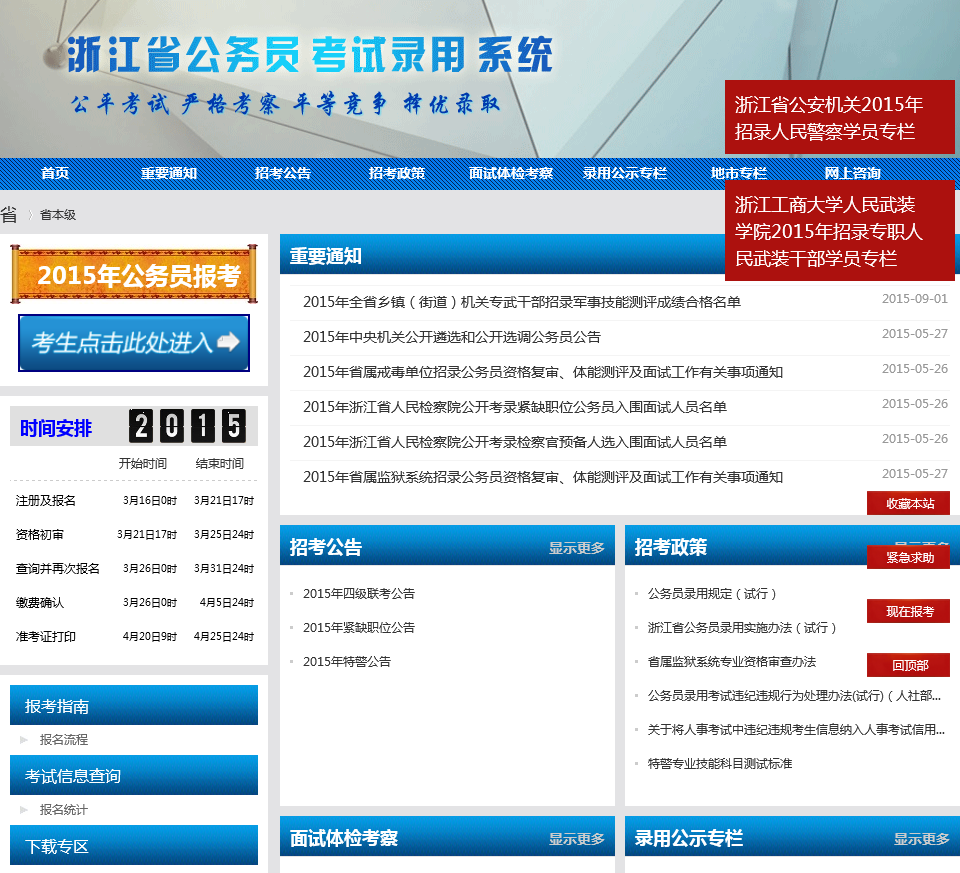Click the 重要通知 panel header title
The width and height of the screenshot is (960, 873).
[325, 256]
